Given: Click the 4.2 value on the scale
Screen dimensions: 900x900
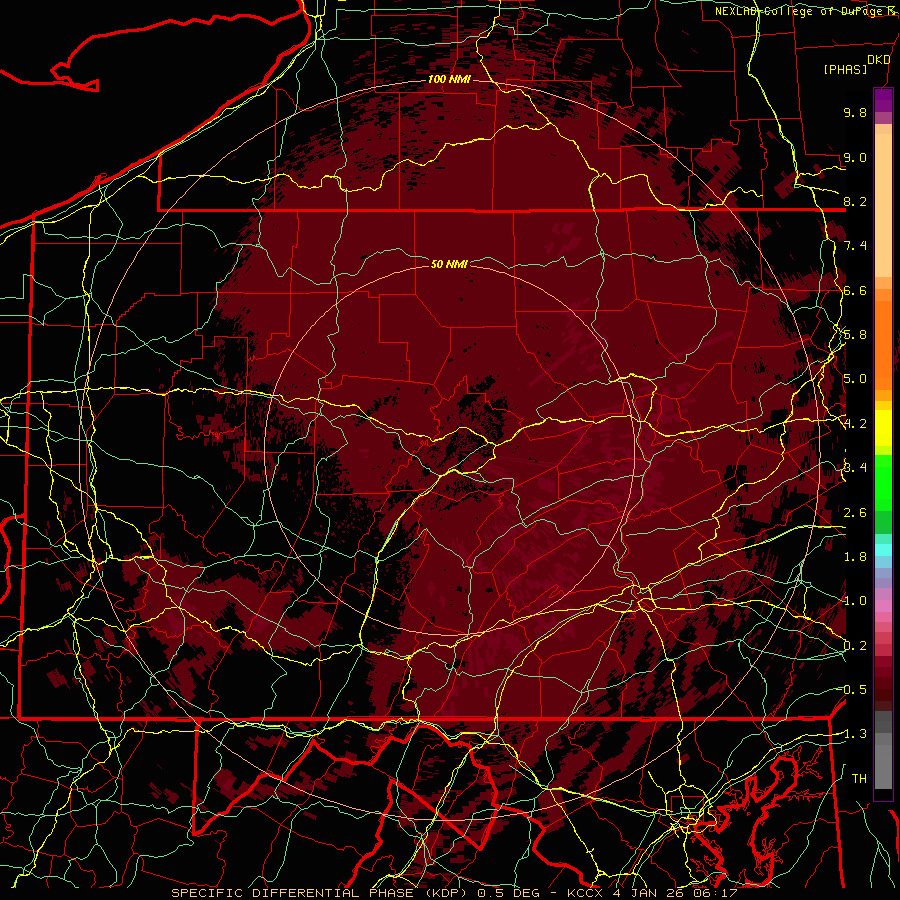Looking at the screenshot, I should pyautogui.click(x=855, y=424).
